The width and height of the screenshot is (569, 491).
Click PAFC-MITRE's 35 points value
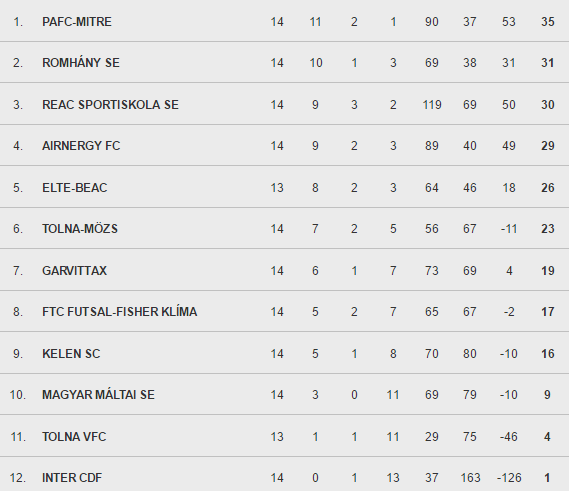548,22
